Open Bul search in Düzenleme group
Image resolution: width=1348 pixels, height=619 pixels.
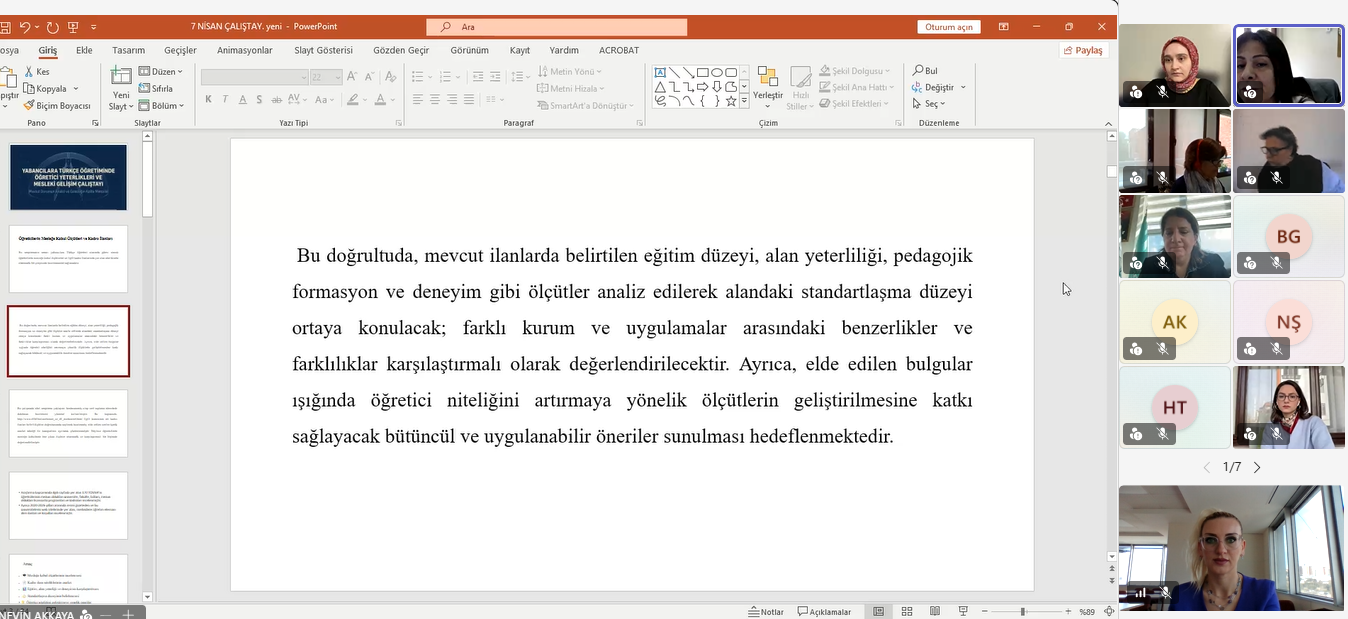925,71
